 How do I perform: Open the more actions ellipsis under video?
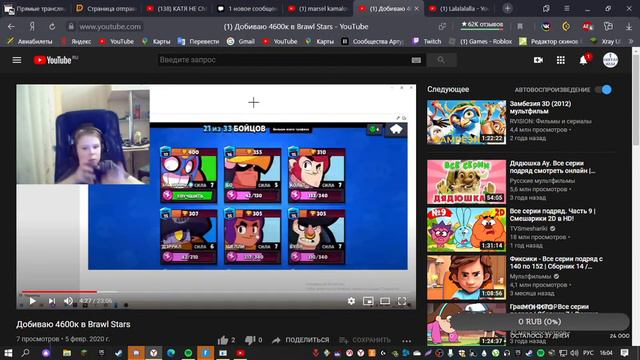pos(407,340)
